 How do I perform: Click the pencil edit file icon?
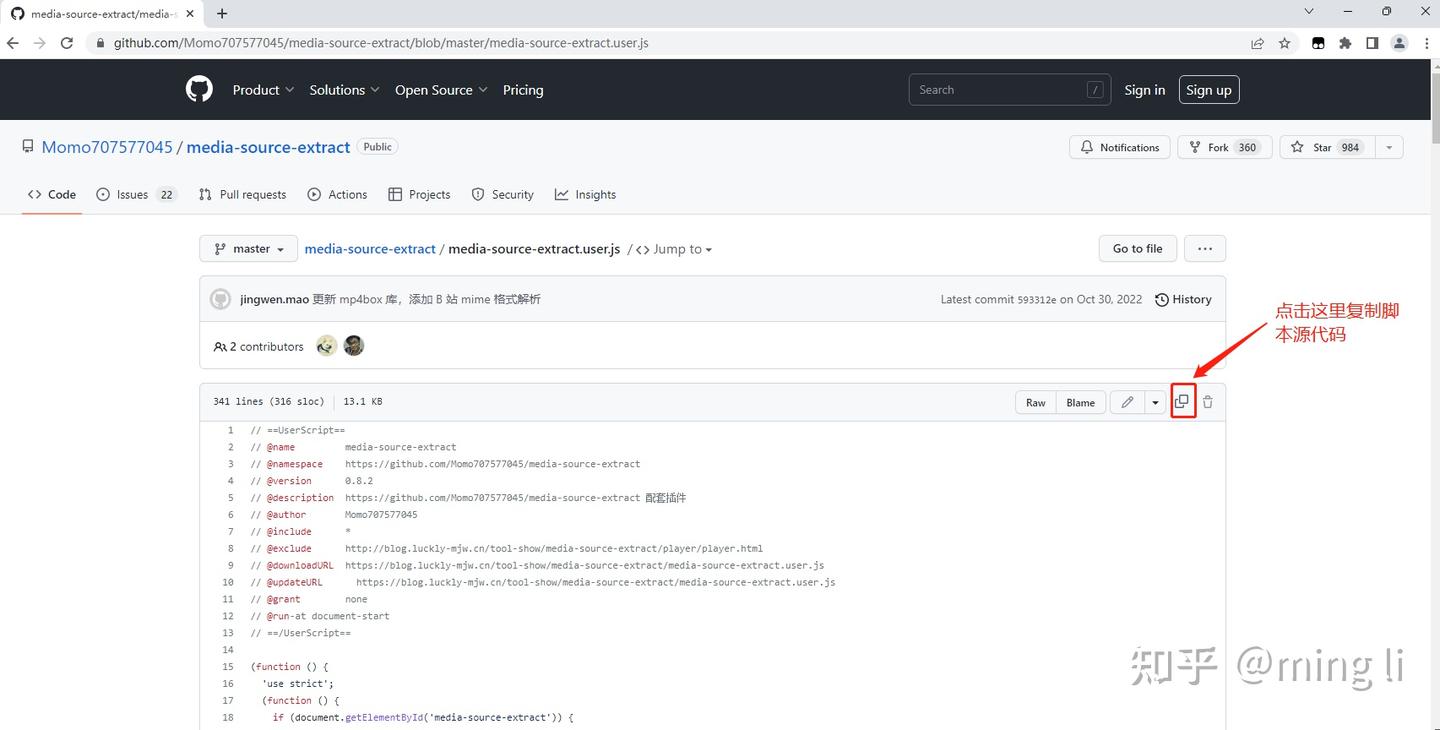[1127, 402]
